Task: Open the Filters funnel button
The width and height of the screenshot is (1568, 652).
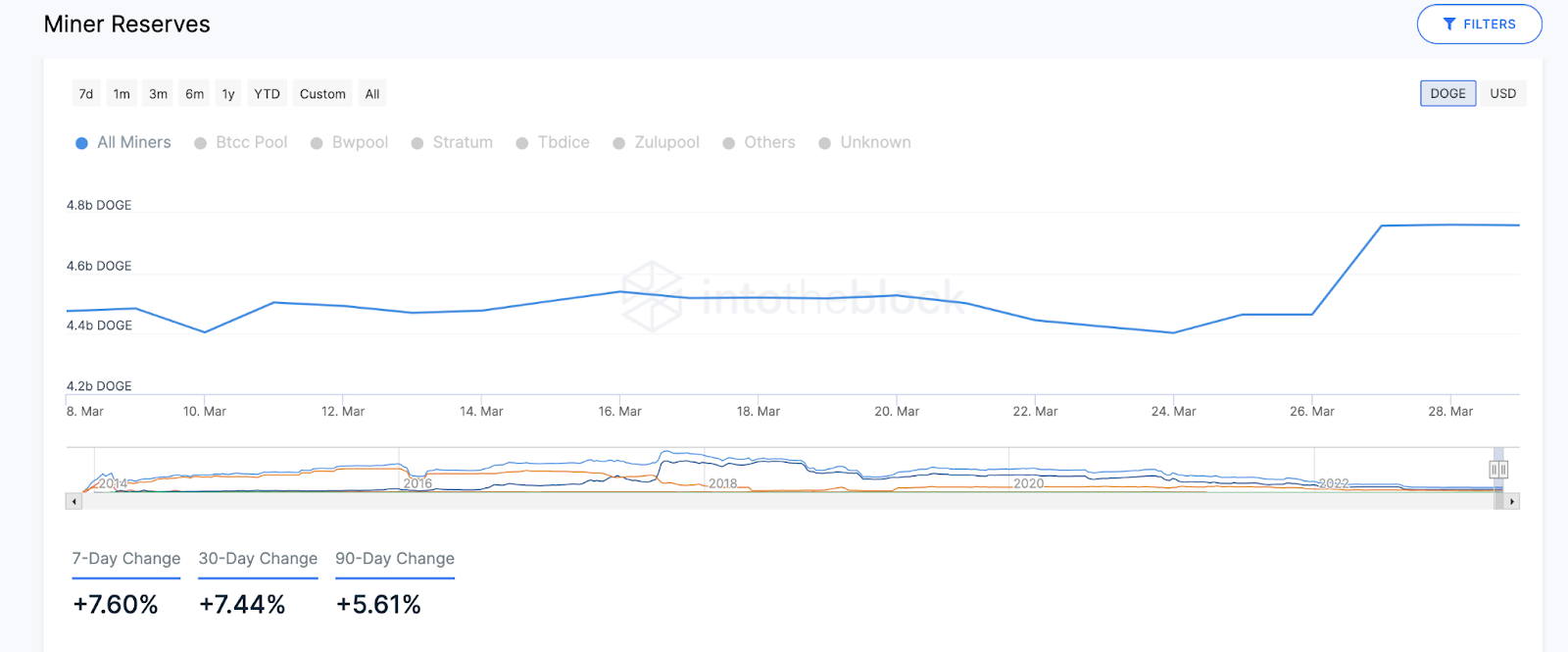Action: click(1479, 25)
